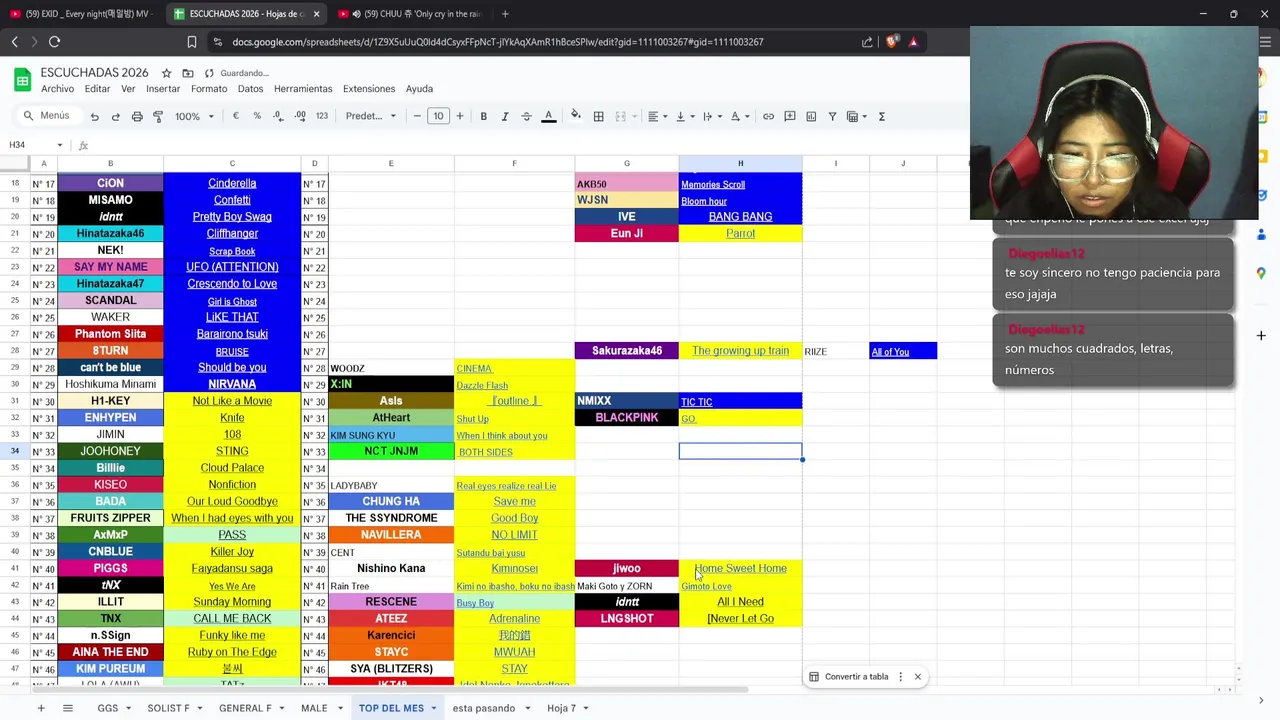The height and width of the screenshot is (720, 1280).
Task: Open the text rotation dropdown
Action: pos(739,116)
